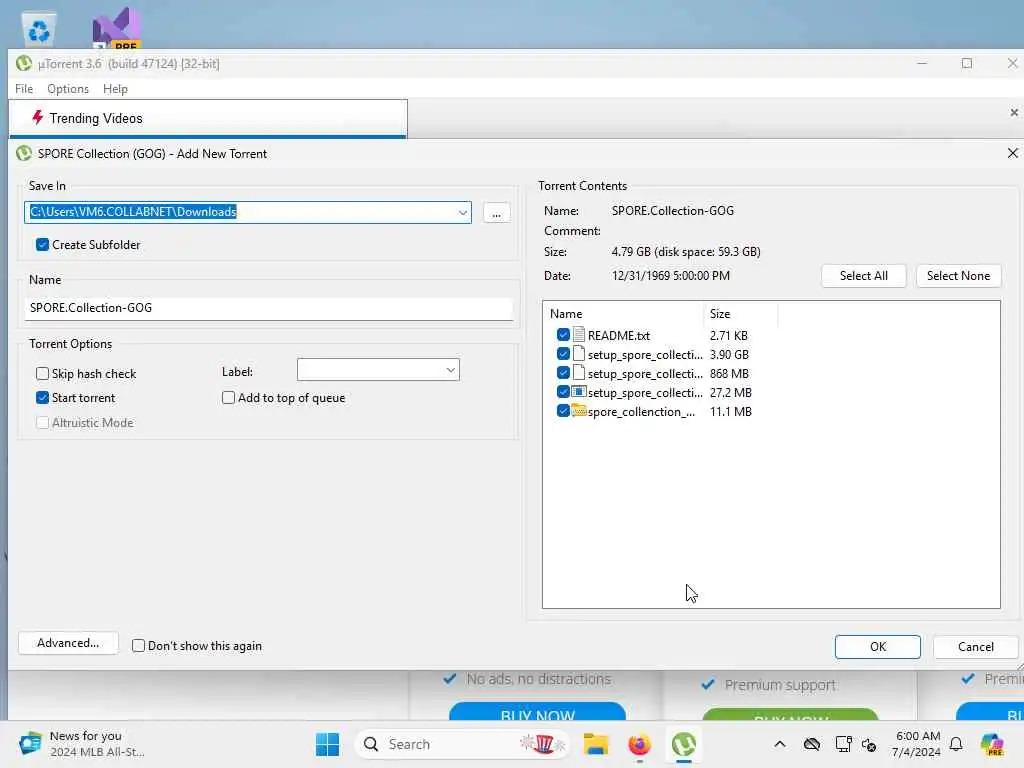
Task: Click the torrent Name input field
Action: pyautogui.click(x=268, y=308)
